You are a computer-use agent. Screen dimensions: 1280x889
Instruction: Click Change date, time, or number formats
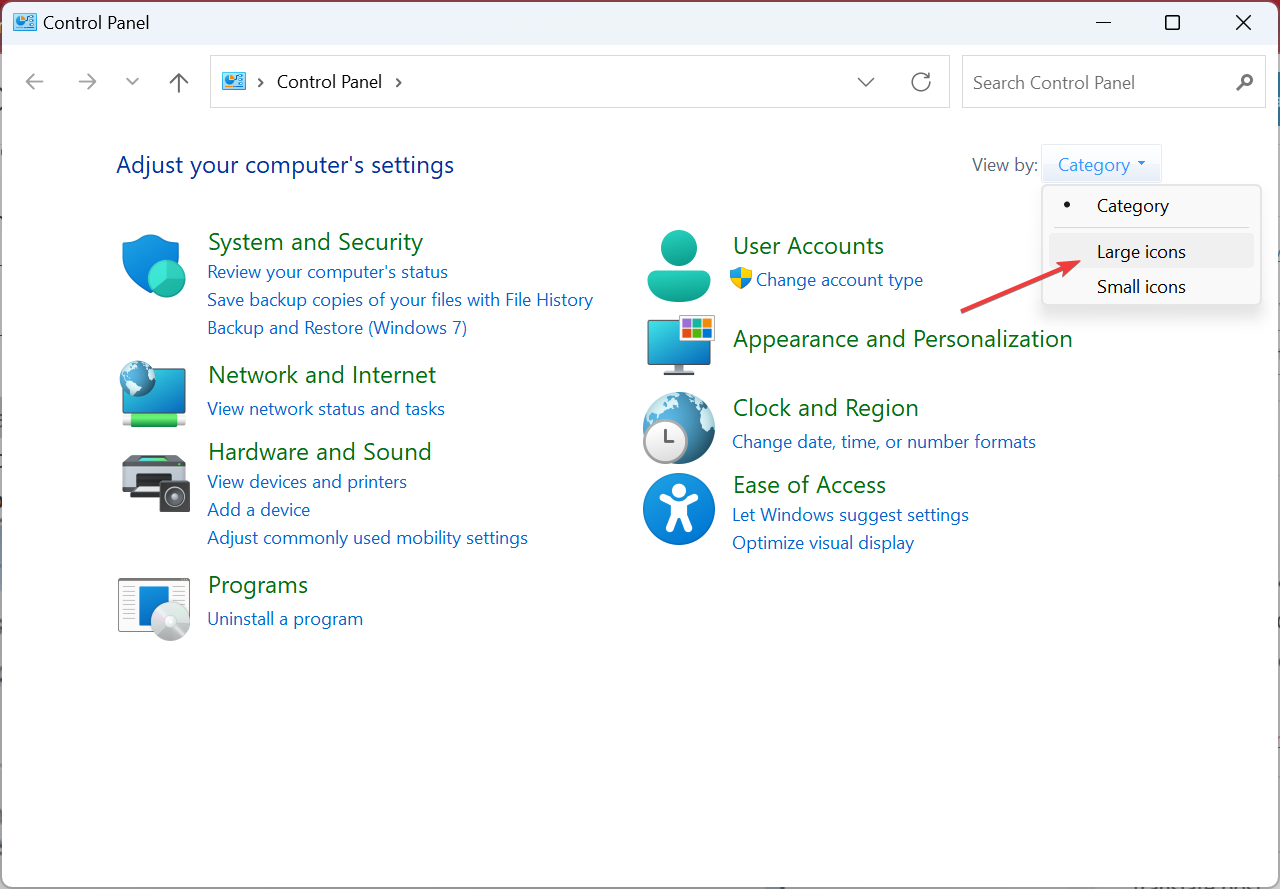884,442
